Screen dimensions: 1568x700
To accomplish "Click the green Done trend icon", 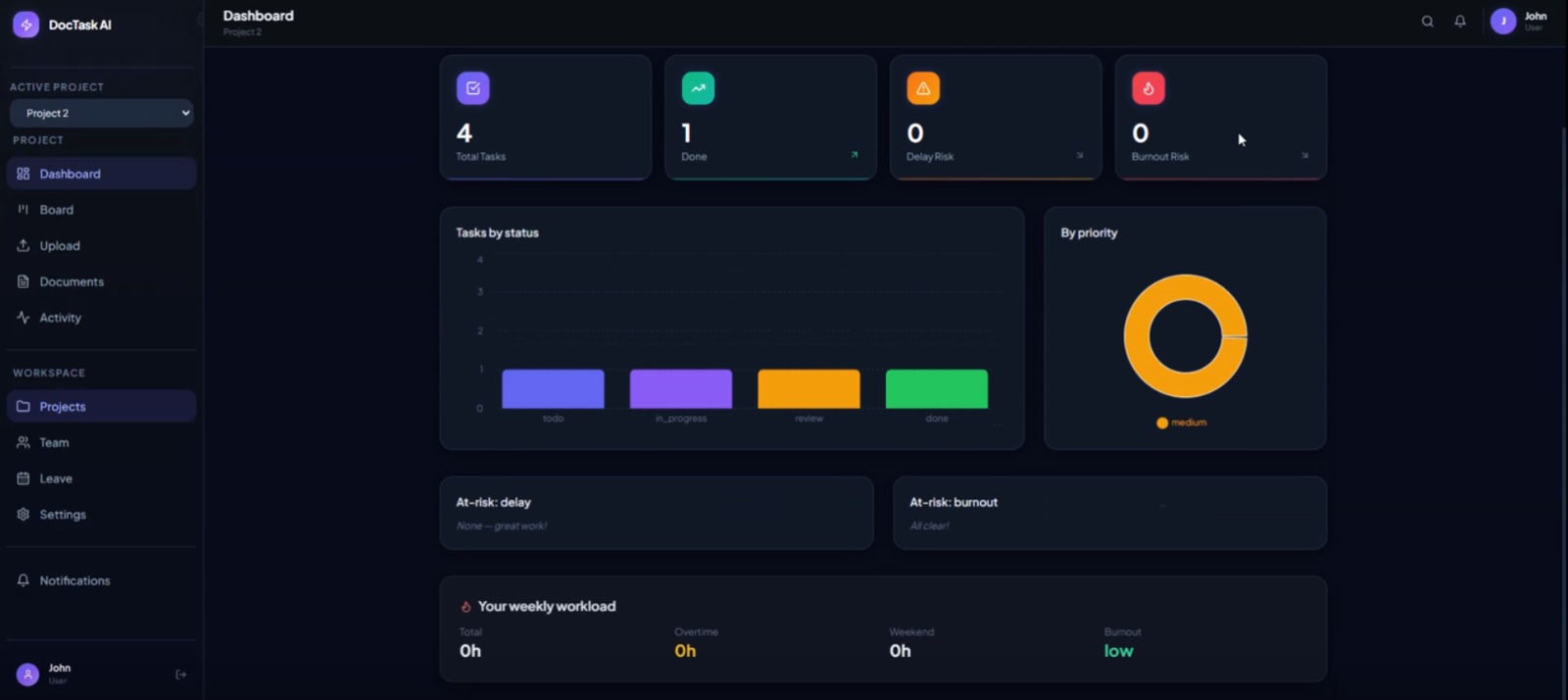I will click(x=698, y=88).
